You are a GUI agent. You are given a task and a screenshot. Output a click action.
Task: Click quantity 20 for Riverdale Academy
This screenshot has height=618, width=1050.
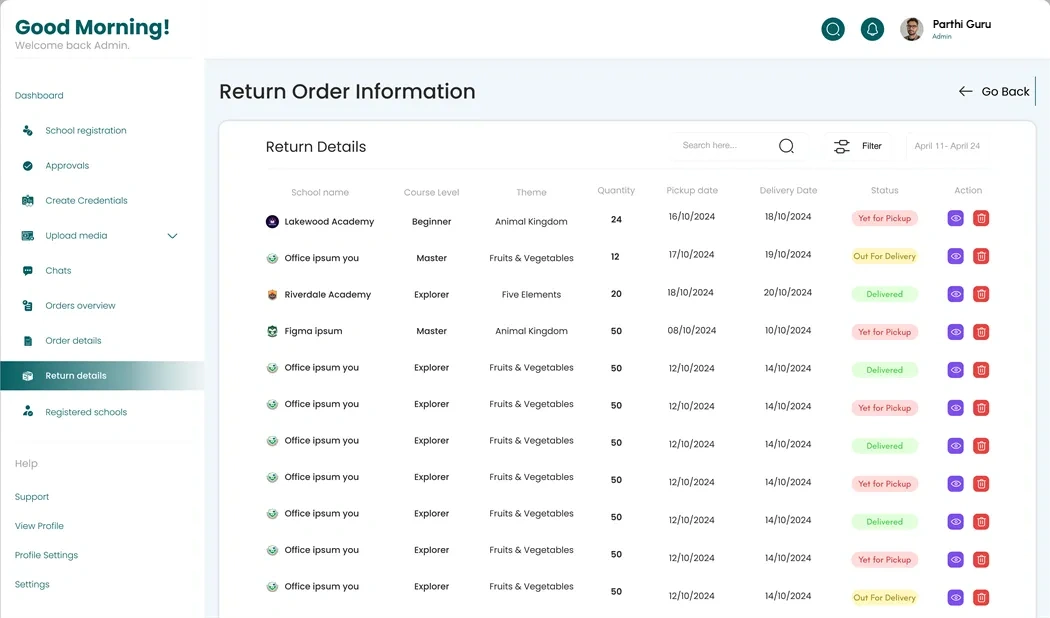616,294
